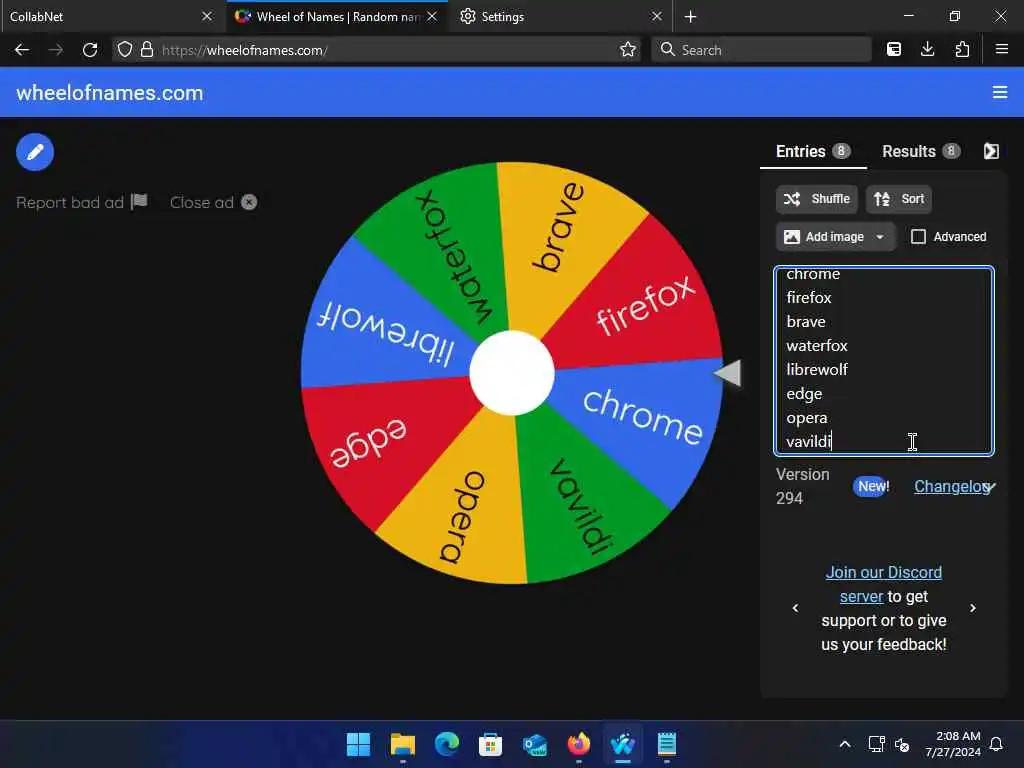Open the wheelofnames hamburger menu

[x=1000, y=93]
